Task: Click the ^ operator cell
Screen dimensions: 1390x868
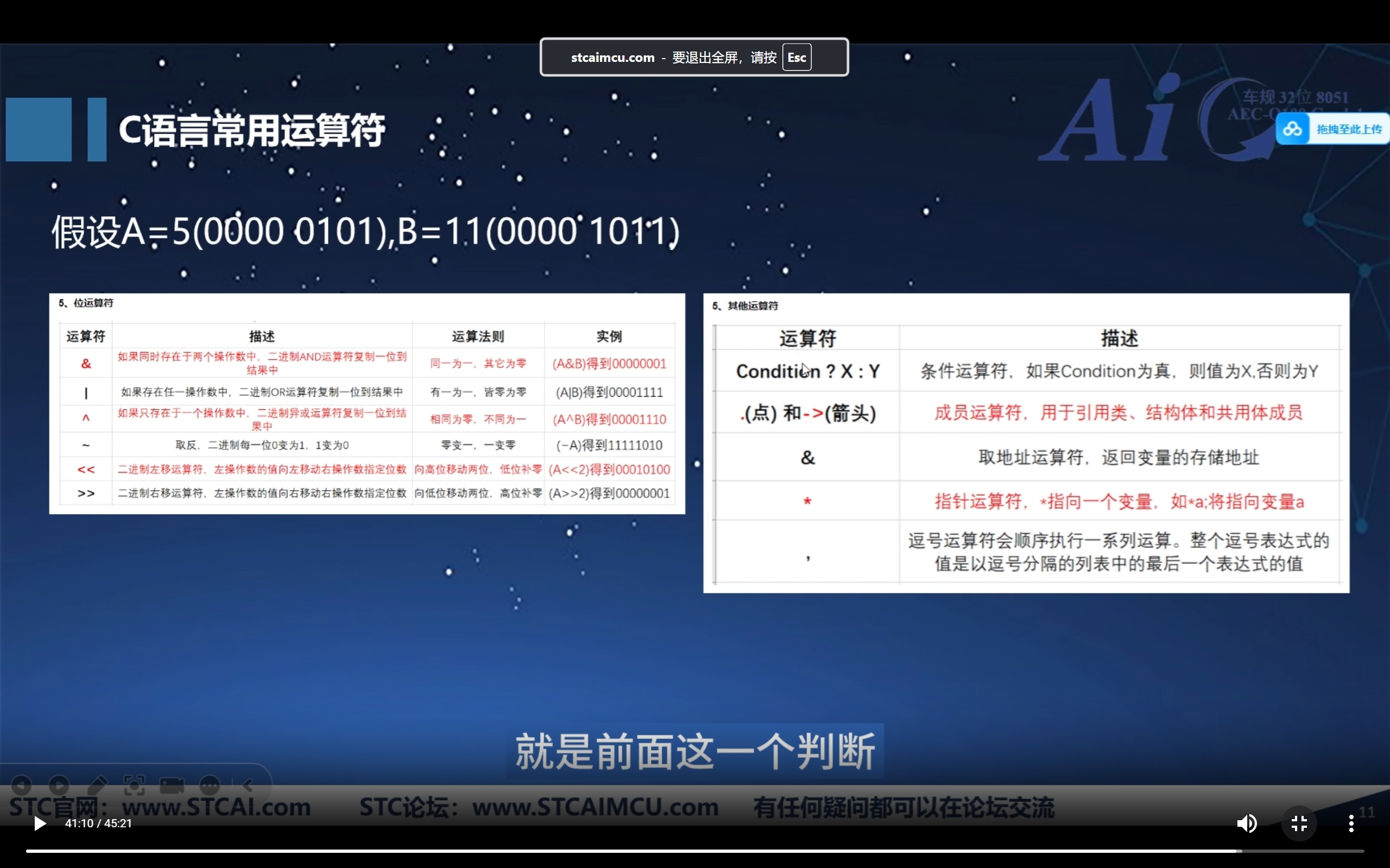Action: [x=86, y=418]
